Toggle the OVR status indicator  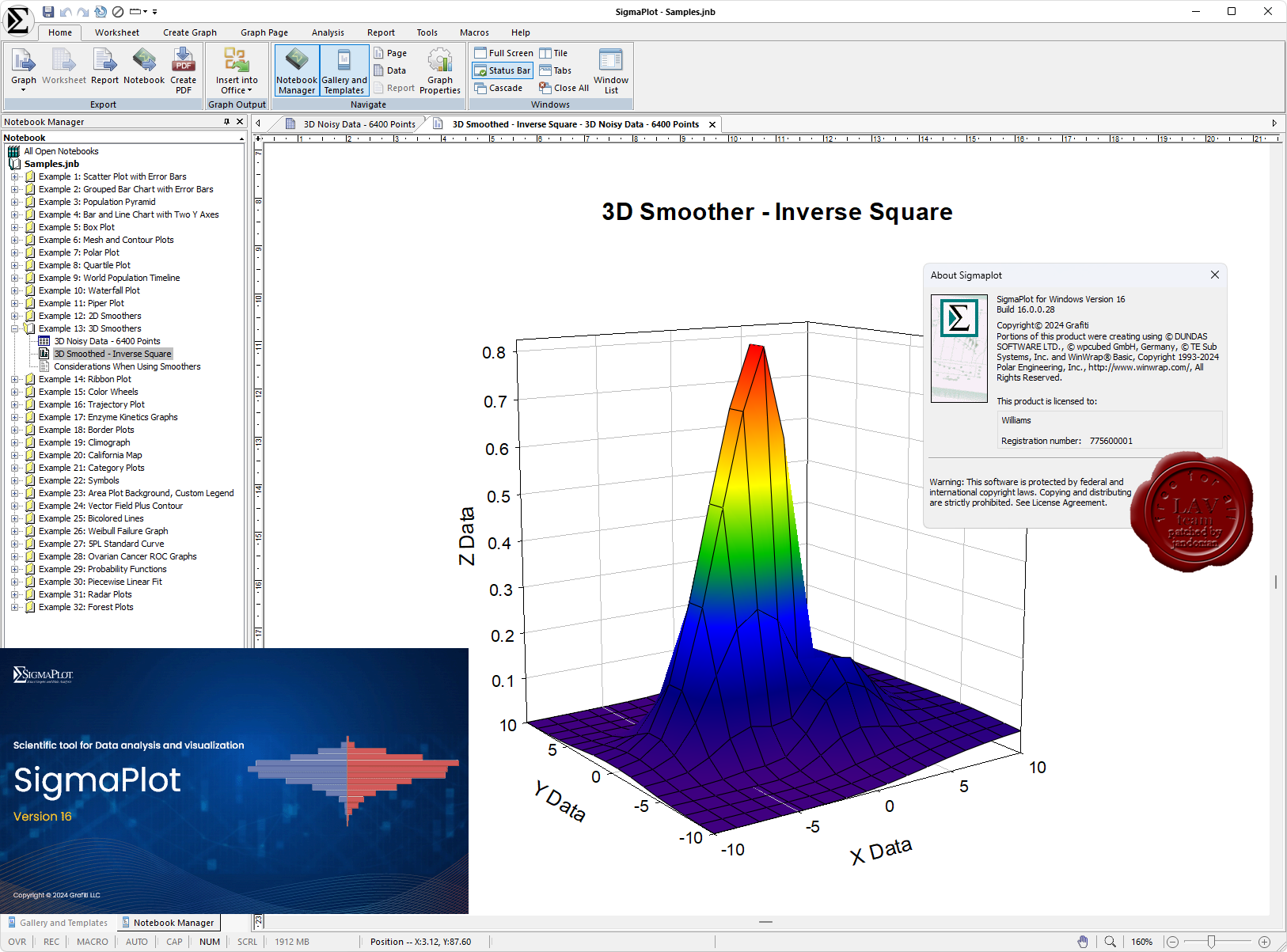pos(17,942)
